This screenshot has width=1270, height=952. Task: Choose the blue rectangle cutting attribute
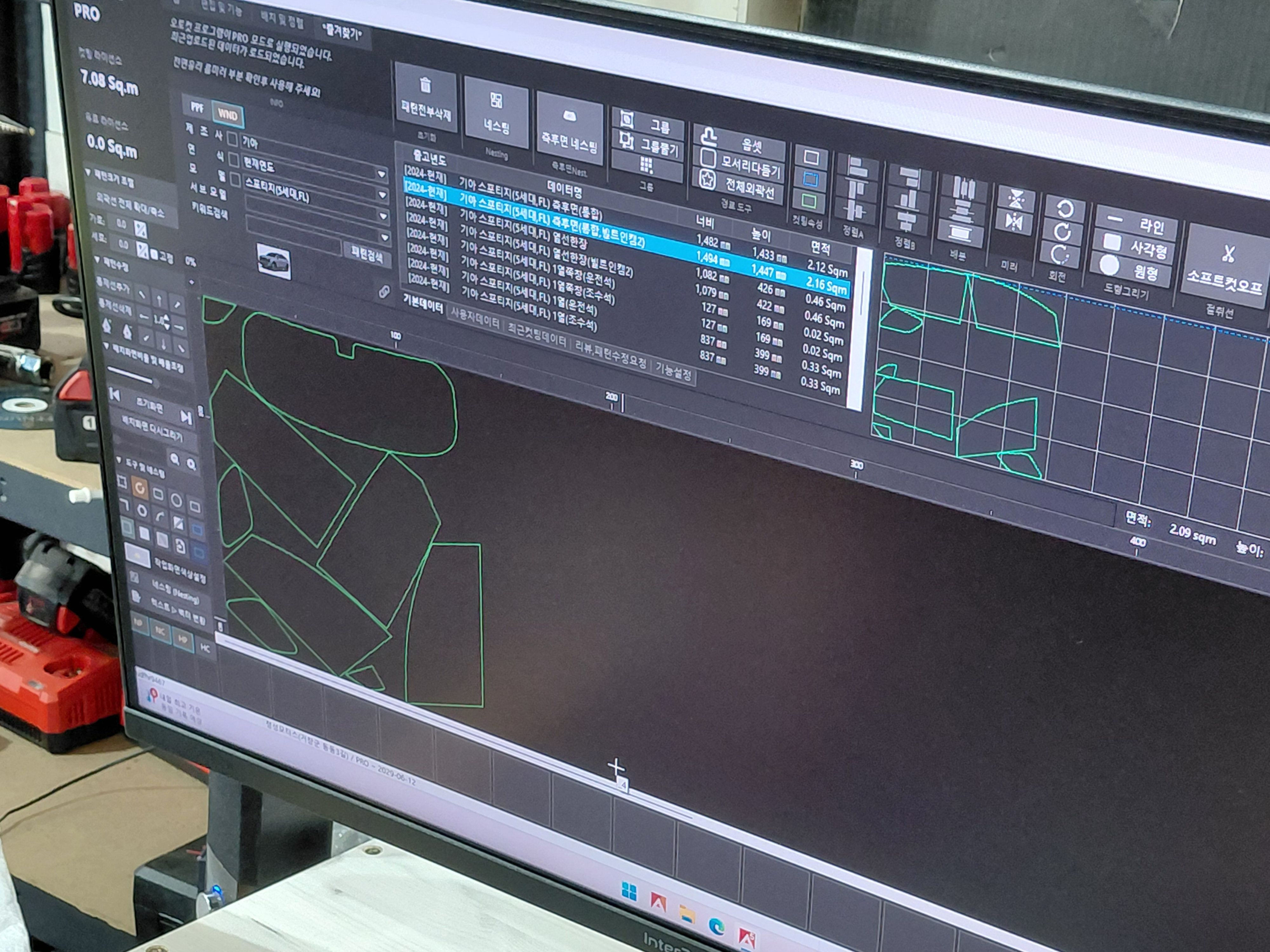[x=810, y=179]
